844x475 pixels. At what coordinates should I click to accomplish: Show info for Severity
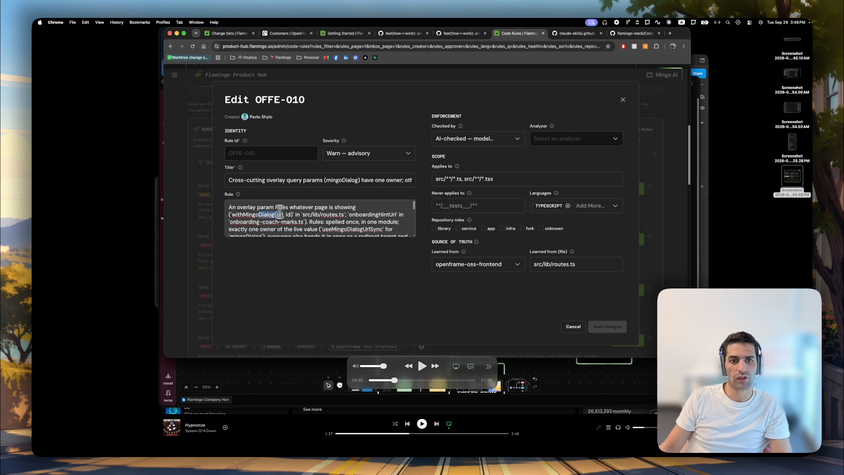(344, 141)
